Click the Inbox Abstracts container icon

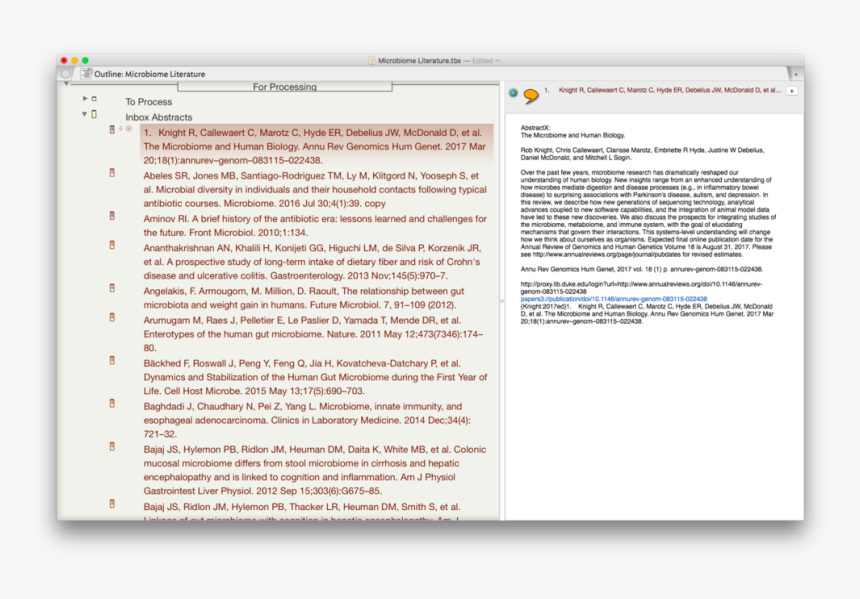pos(94,114)
